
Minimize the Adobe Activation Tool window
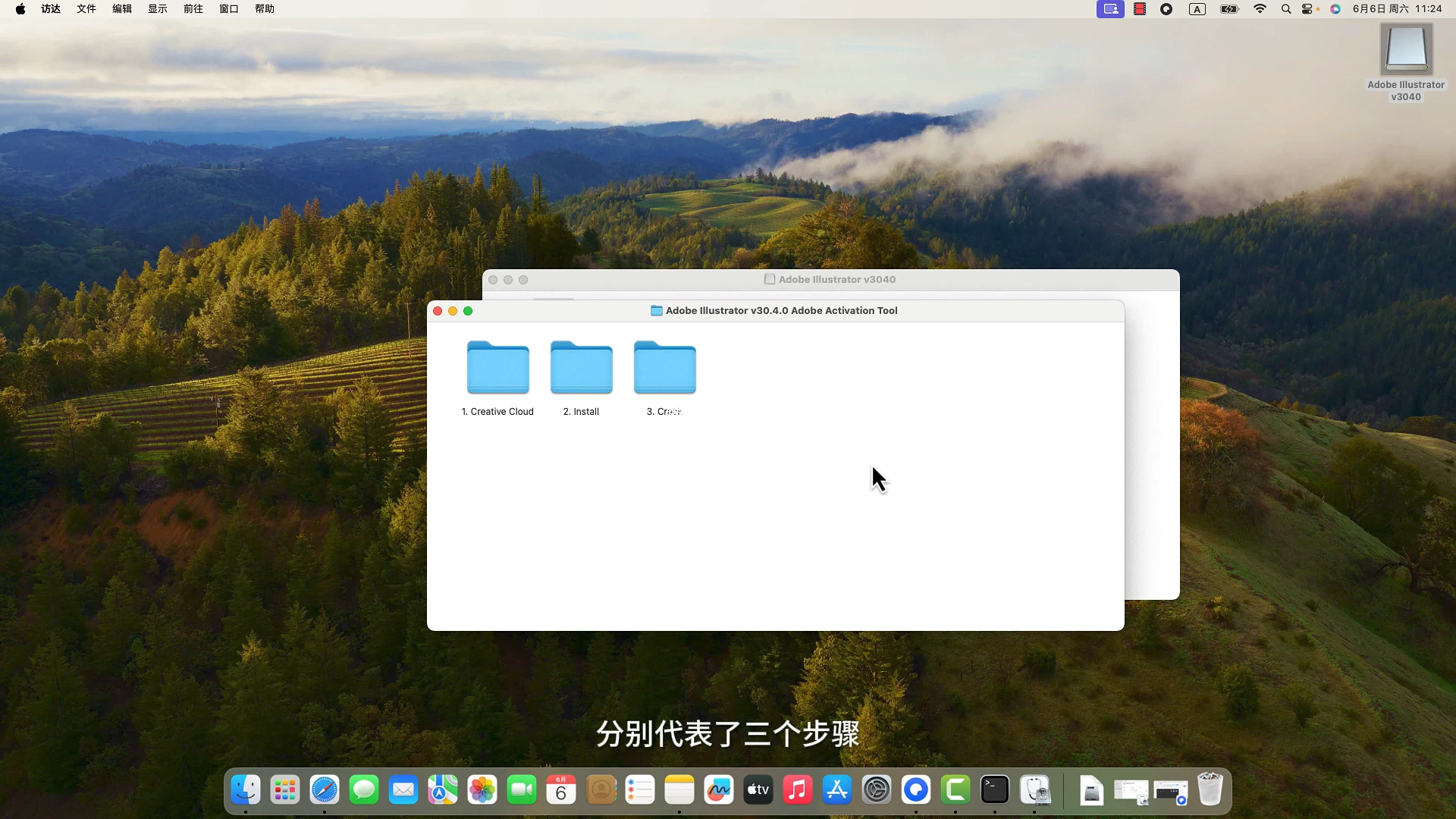tap(453, 311)
